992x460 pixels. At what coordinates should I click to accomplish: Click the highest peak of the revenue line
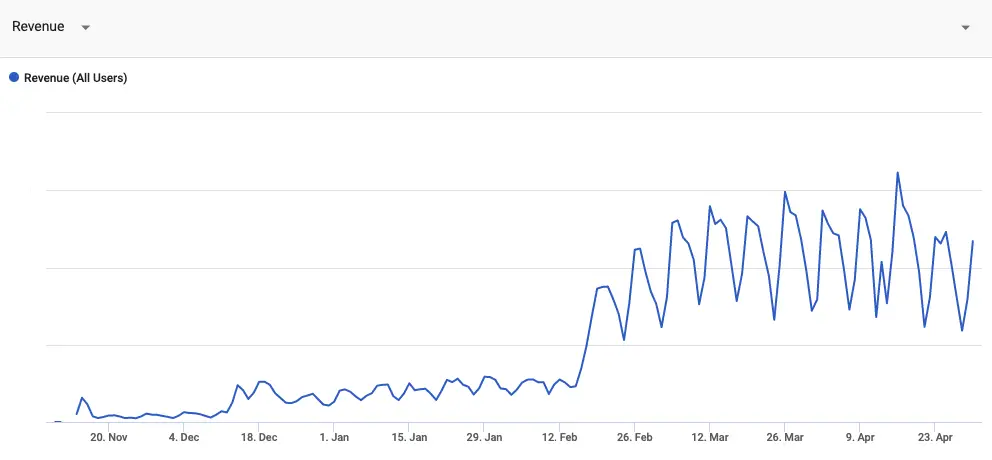coord(897,173)
